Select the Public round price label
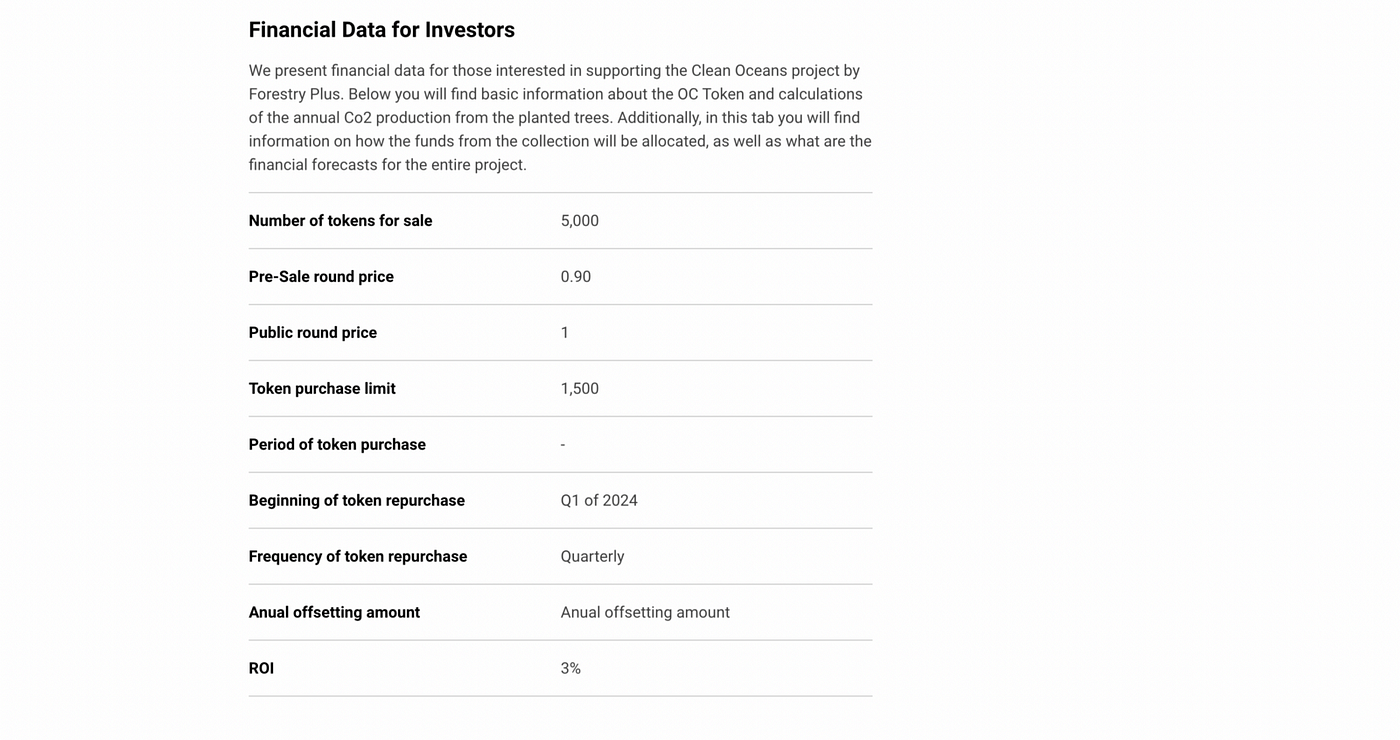This screenshot has width=1400, height=740. pyautogui.click(x=312, y=333)
